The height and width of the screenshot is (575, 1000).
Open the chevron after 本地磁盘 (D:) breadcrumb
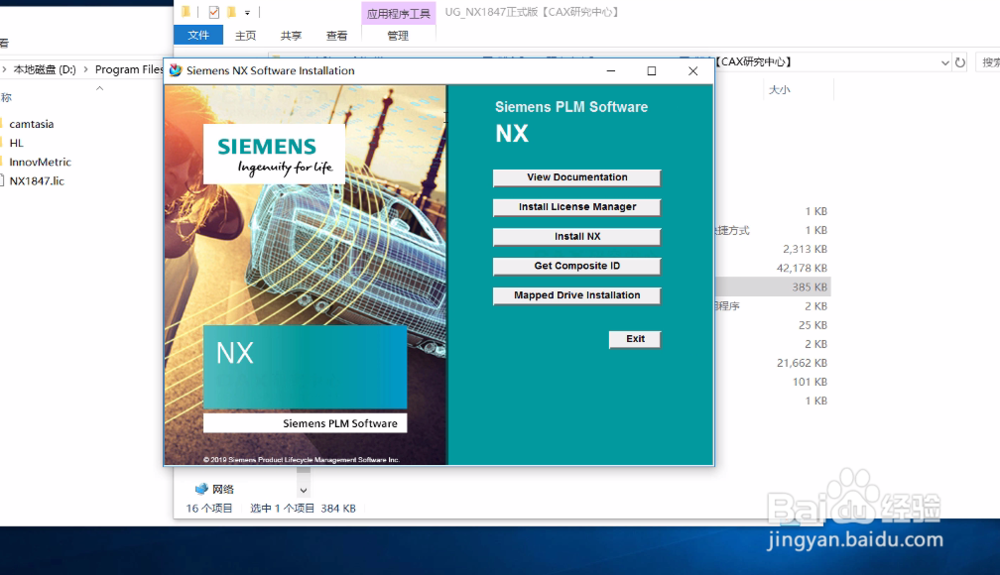(85, 69)
